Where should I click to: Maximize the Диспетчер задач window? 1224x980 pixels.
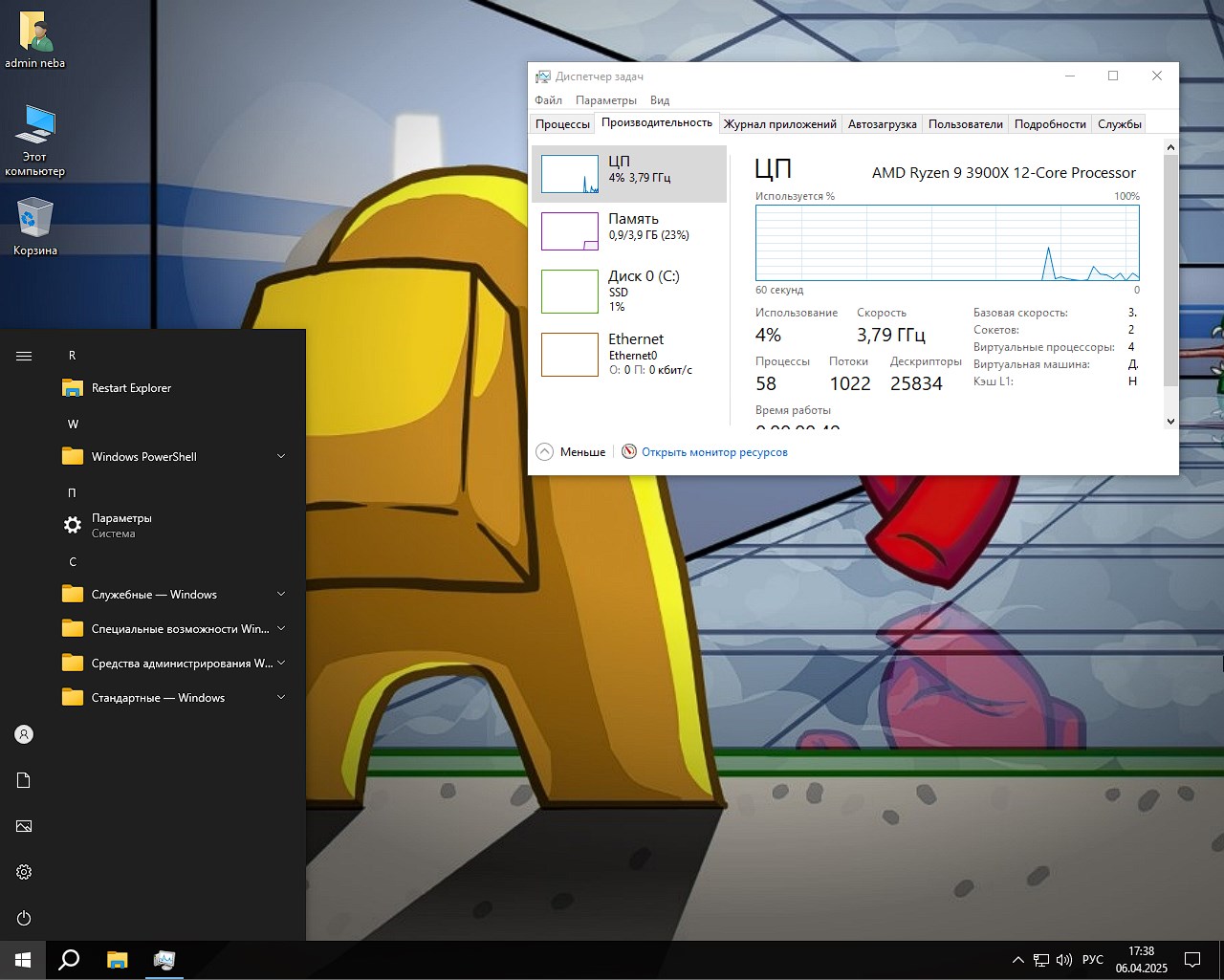[1113, 76]
